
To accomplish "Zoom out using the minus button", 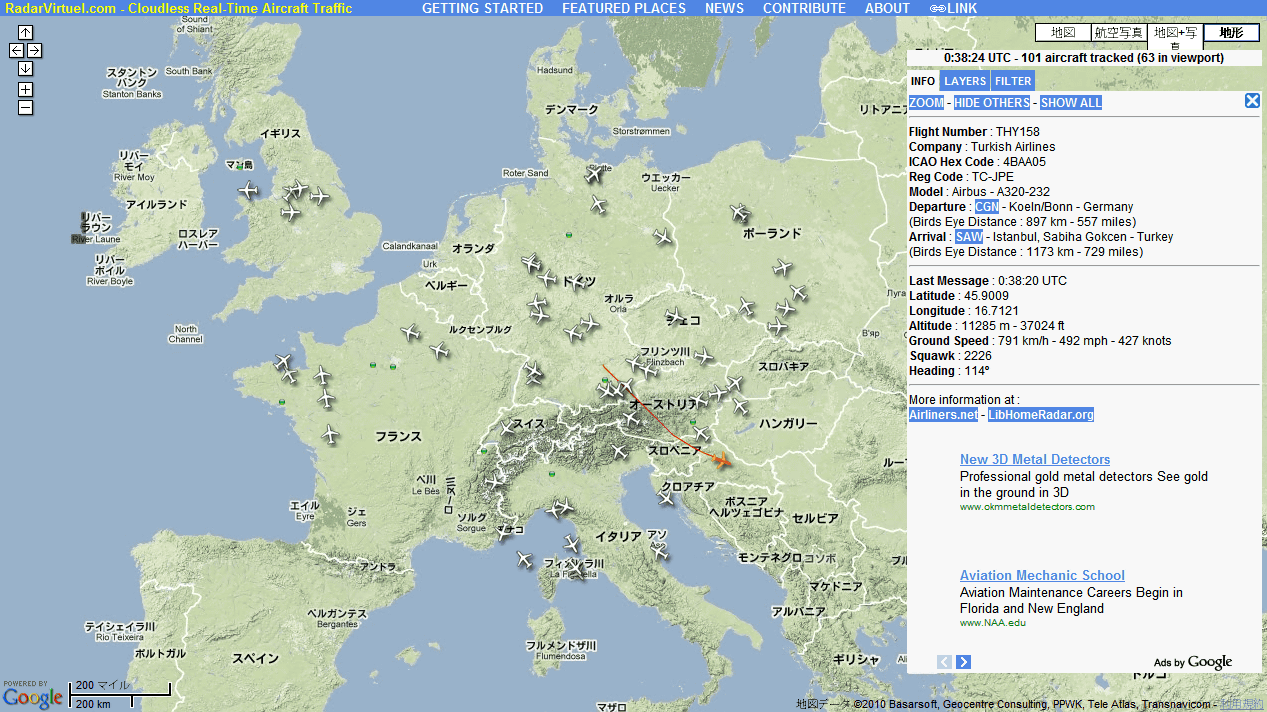I will [25, 107].
